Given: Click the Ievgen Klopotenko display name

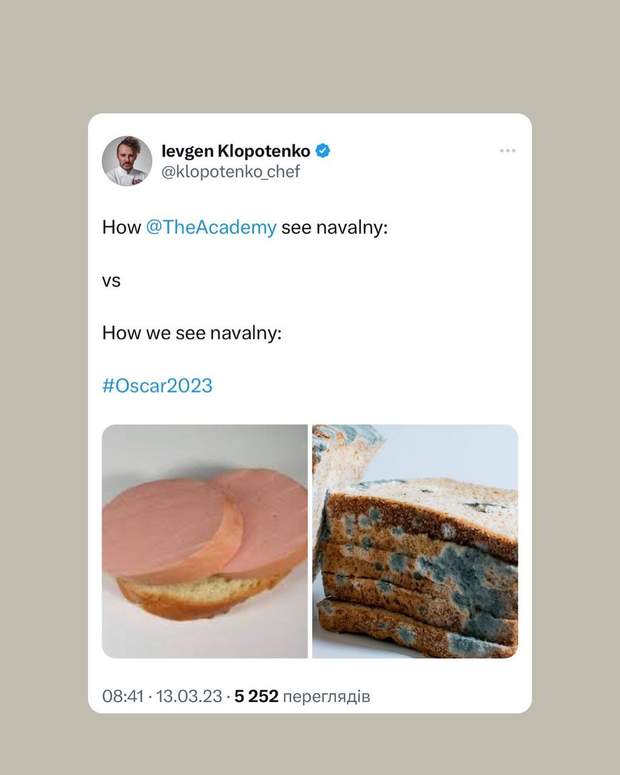Looking at the screenshot, I should [x=235, y=151].
